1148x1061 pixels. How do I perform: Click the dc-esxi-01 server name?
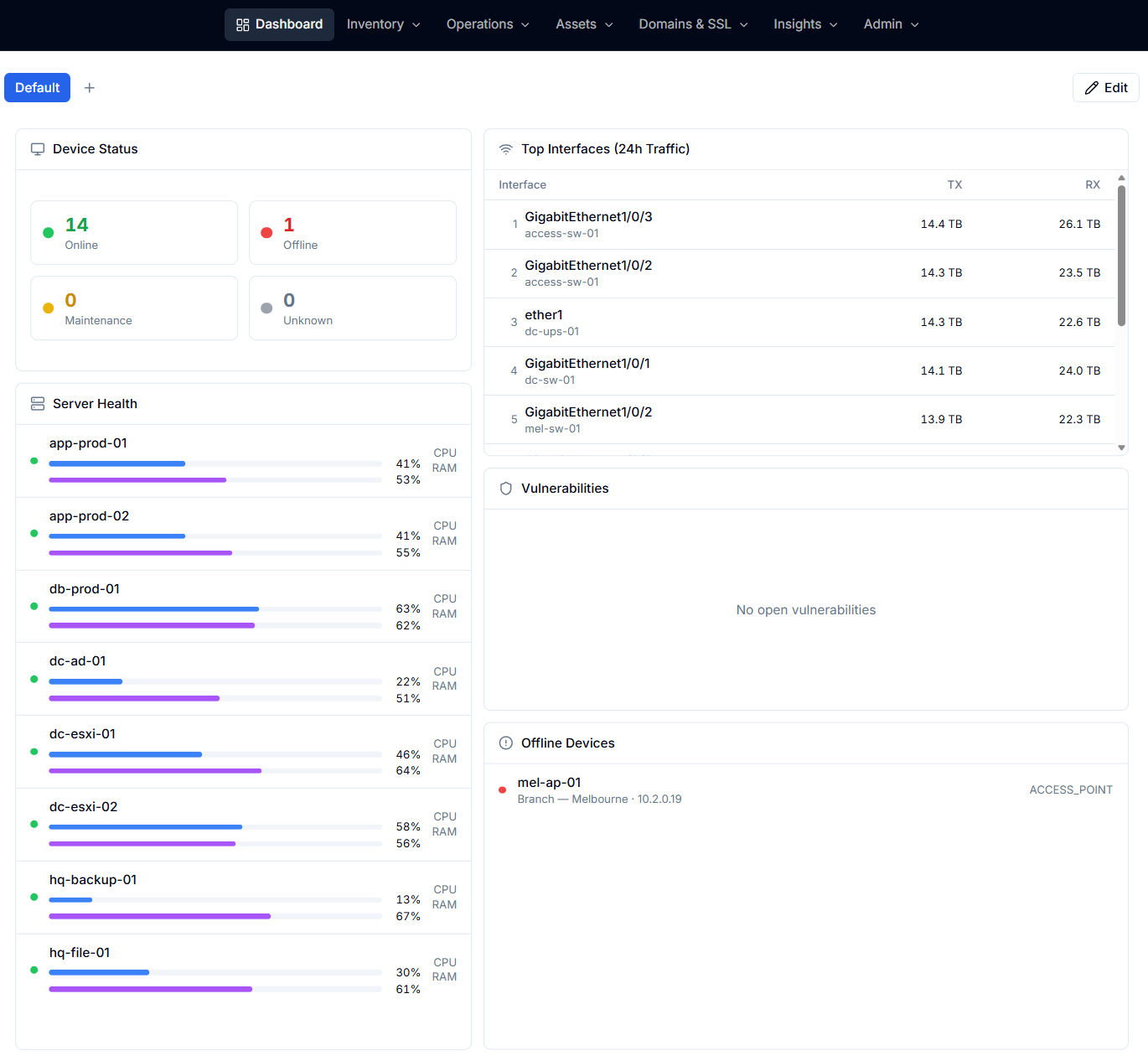[82, 734]
